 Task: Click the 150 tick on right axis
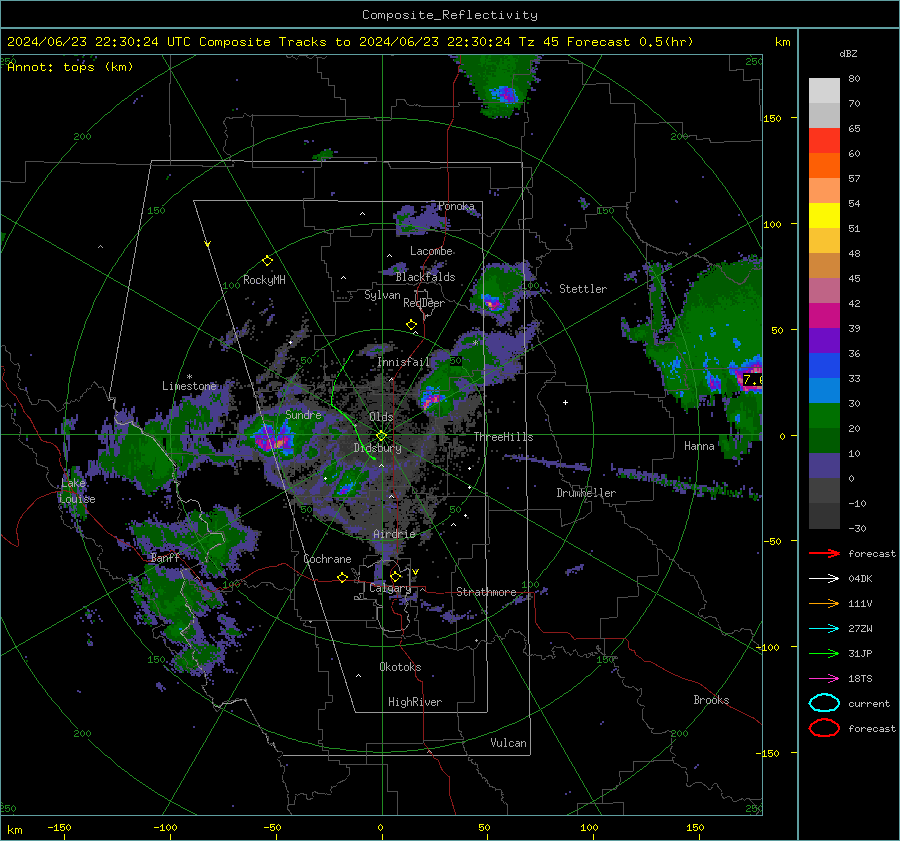point(772,118)
